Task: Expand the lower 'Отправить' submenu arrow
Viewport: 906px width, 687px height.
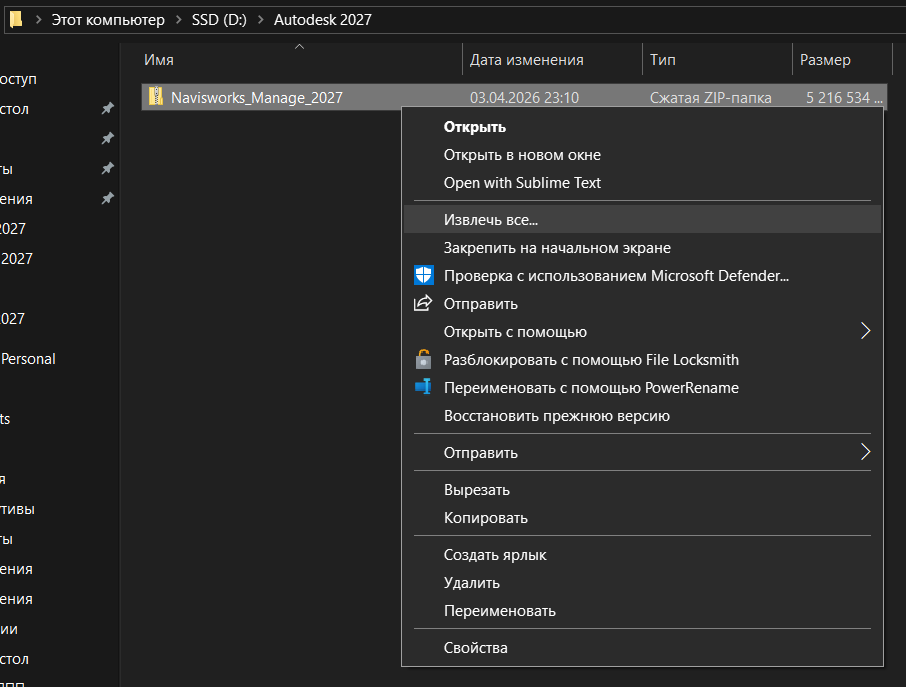Action: pos(865,452)
